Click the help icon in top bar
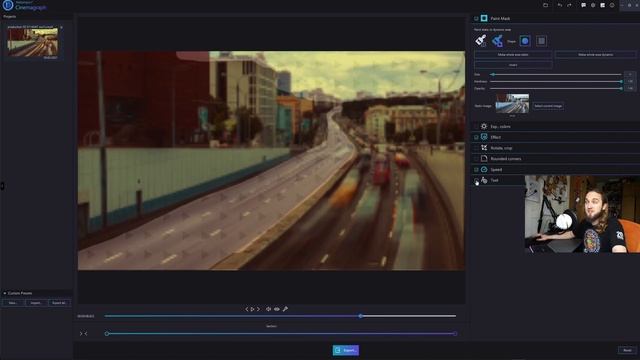Image resolution: width=640 pixels, height=360 pixels. (x=612, y=5)
